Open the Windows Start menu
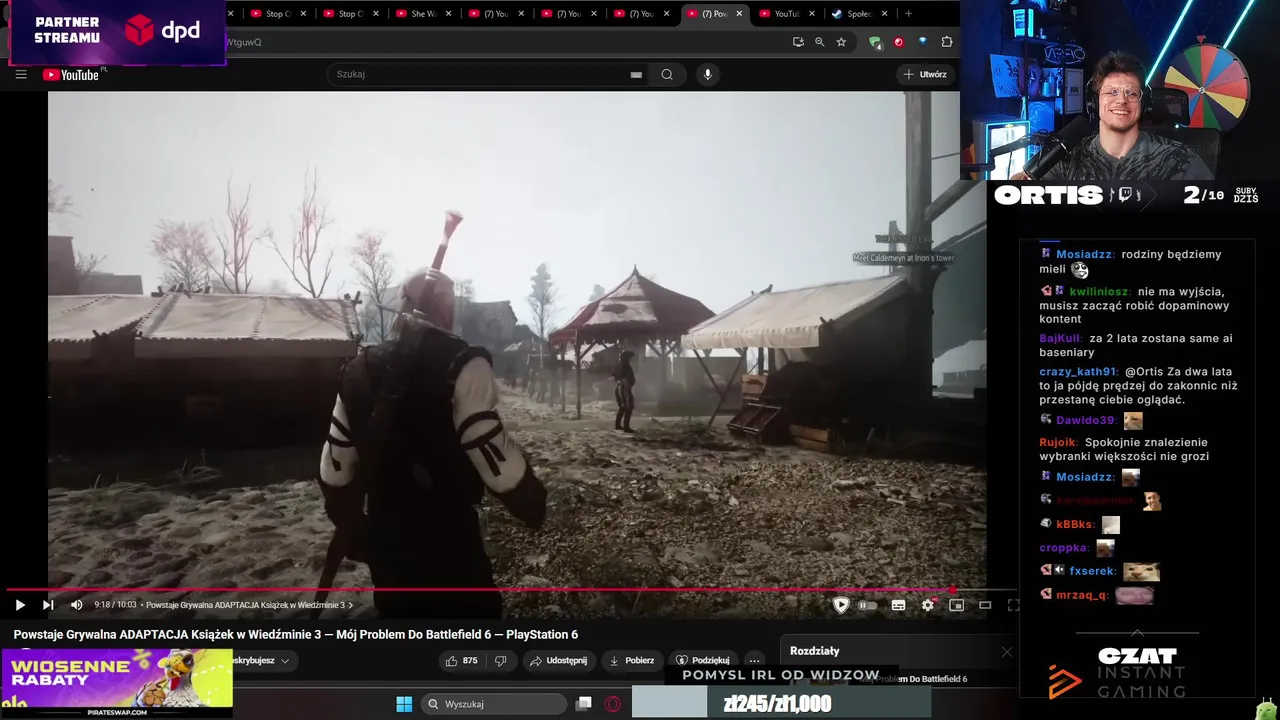Screen dimensions: 1280x720 (404, 704)
